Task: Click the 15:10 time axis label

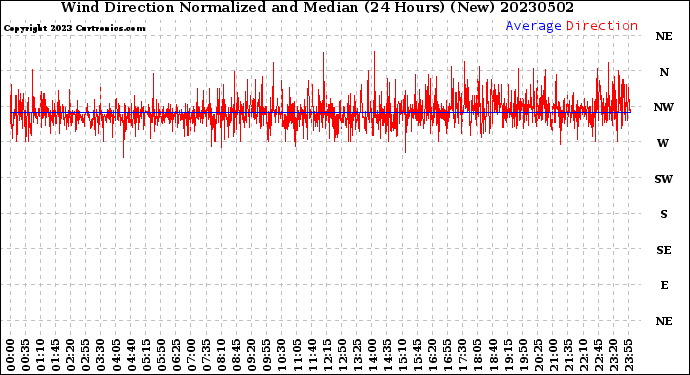Action: (402, 355)
